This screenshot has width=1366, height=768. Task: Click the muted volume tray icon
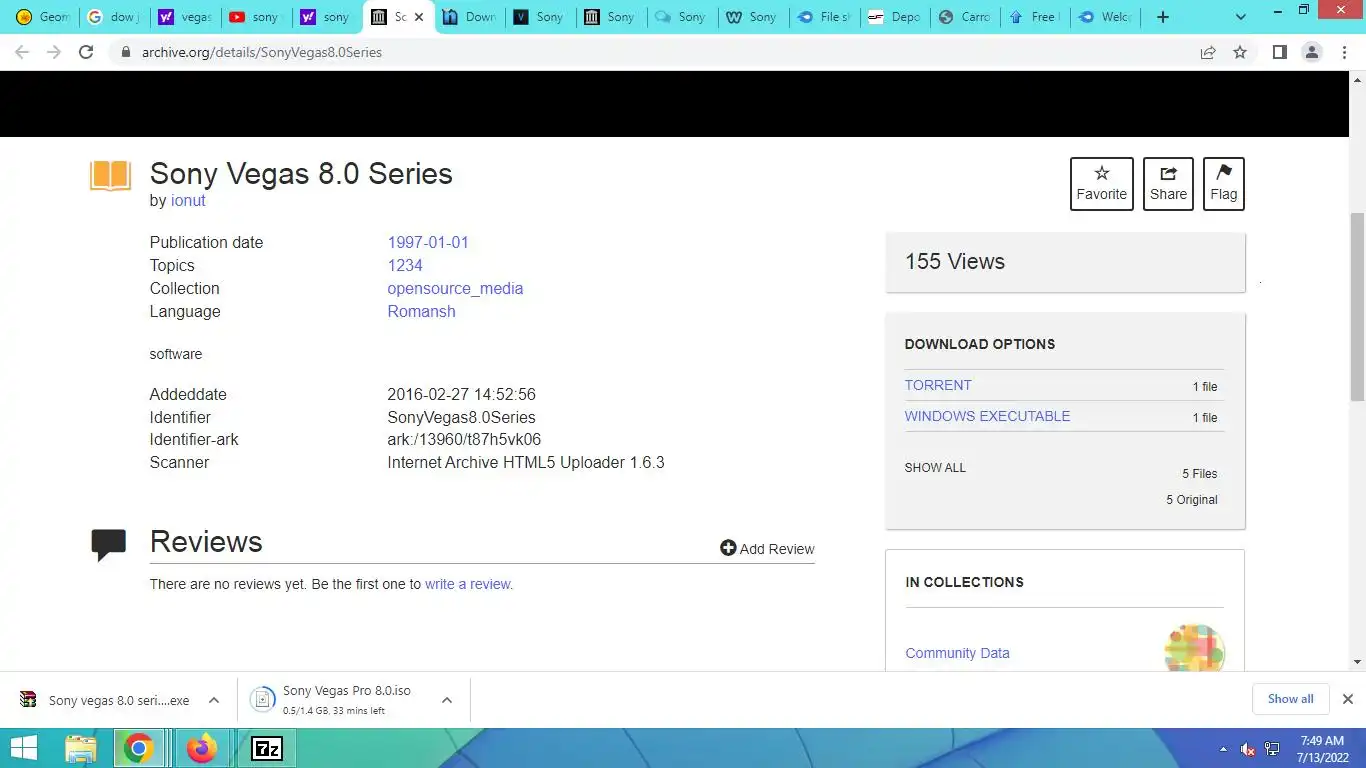tap(1248, 749)
